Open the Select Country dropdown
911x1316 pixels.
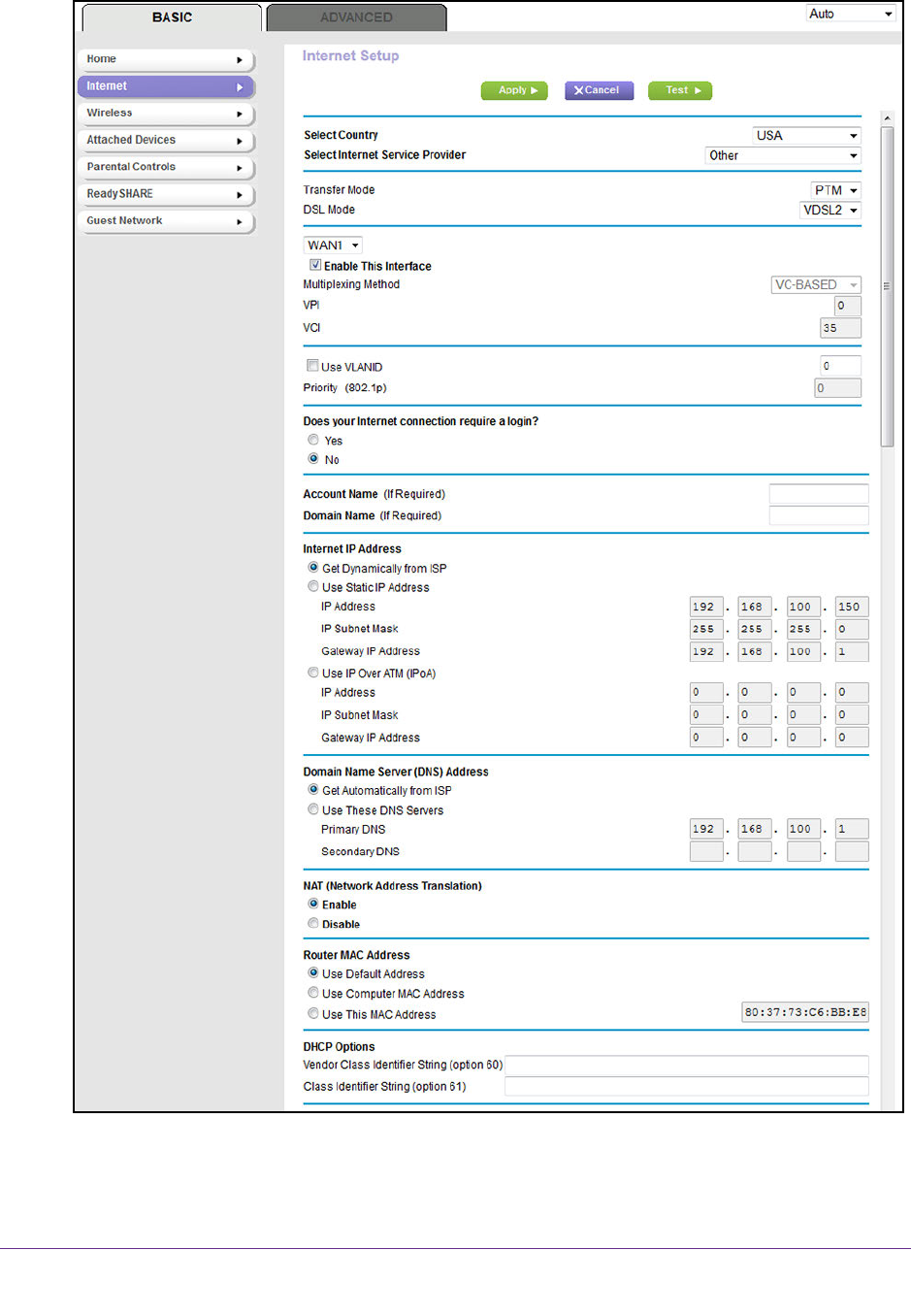[806, 136]
